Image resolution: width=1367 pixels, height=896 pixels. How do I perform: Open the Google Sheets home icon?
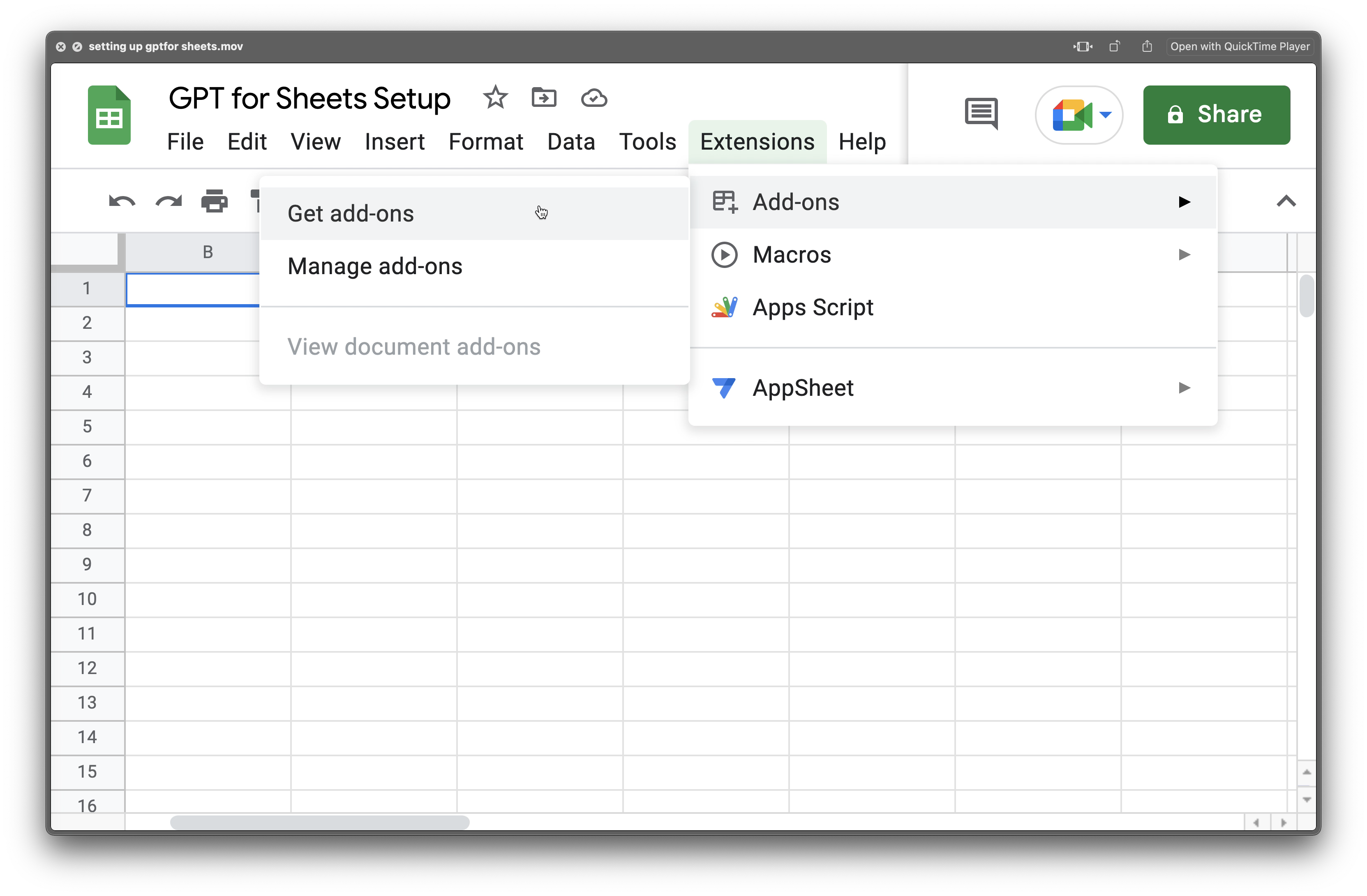[109, 115]
